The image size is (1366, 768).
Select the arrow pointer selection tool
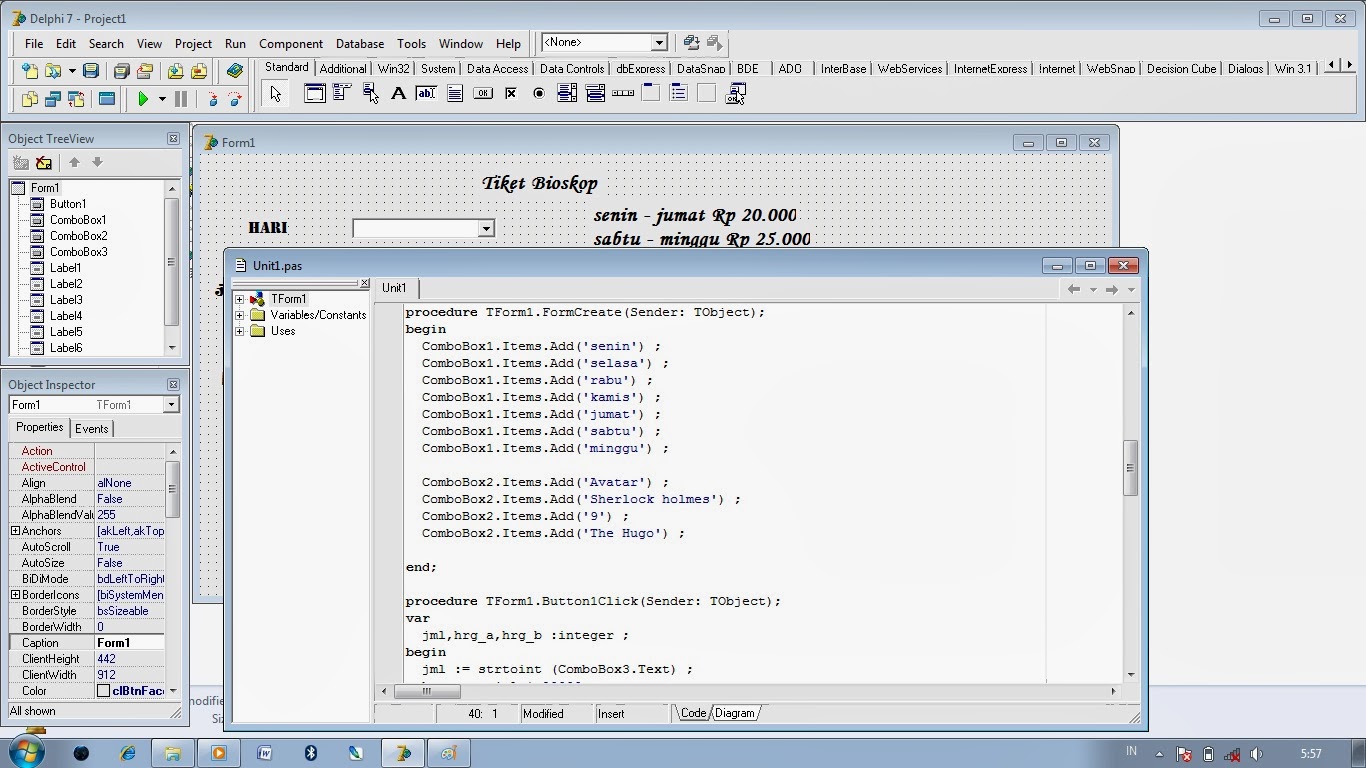click(275, 94)
